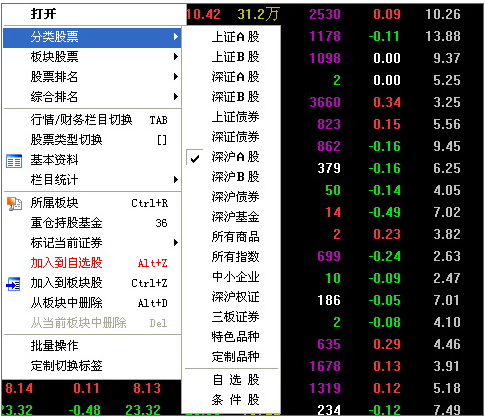Open 基本资料 menu entry
Image resolution: width=485 pixels, height=420 pixels.
pos(92,160)
